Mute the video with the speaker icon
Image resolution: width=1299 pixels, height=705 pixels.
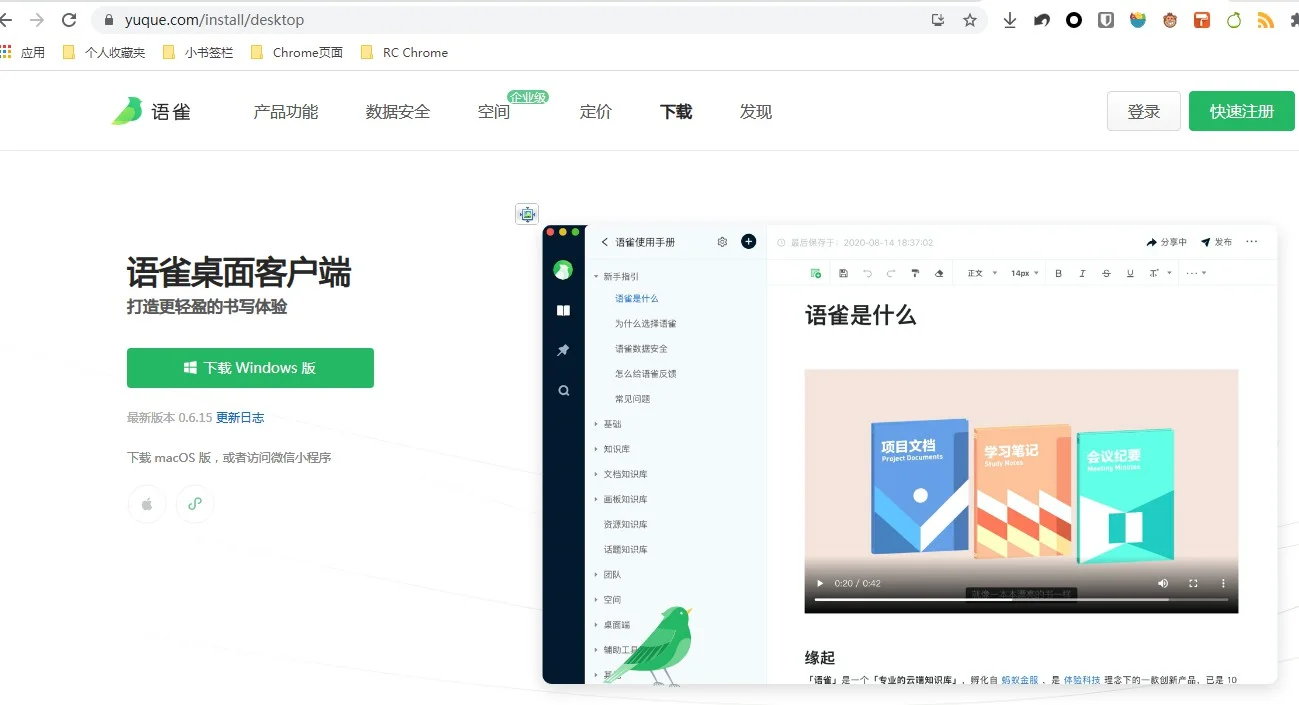click(x=1163, y=583)
